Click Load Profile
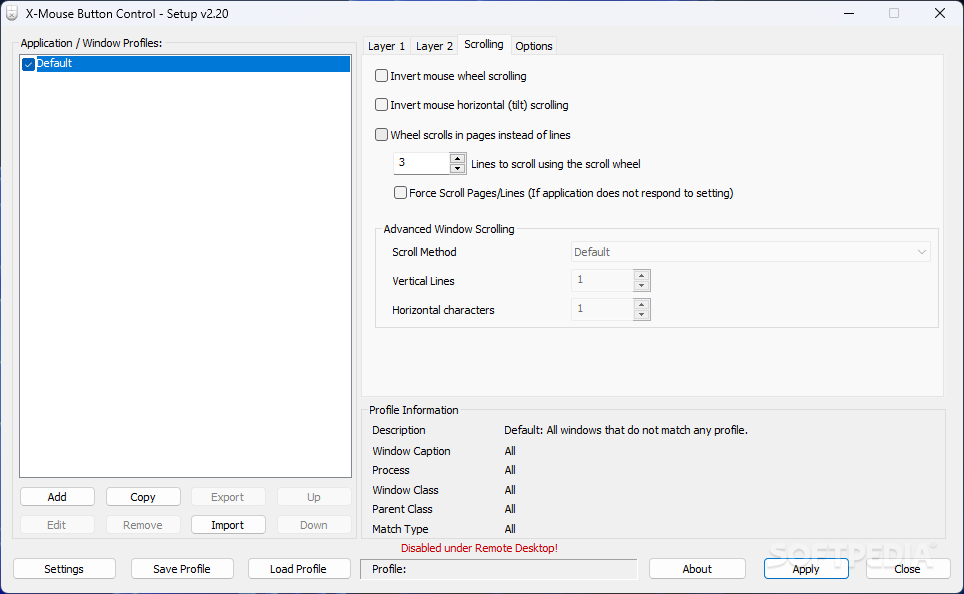The image size is (964, 594). (298, 569)
